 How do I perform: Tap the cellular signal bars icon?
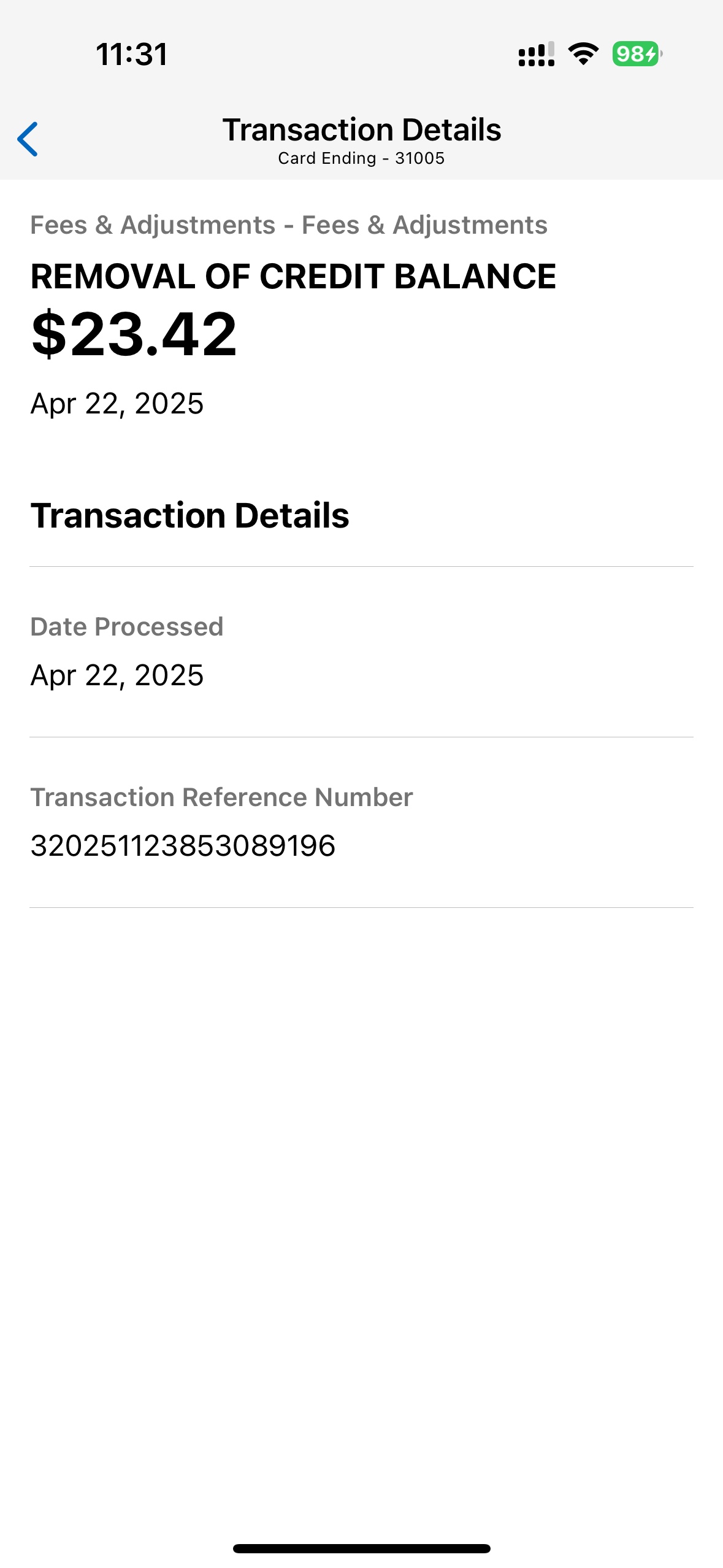click(537, 54)
